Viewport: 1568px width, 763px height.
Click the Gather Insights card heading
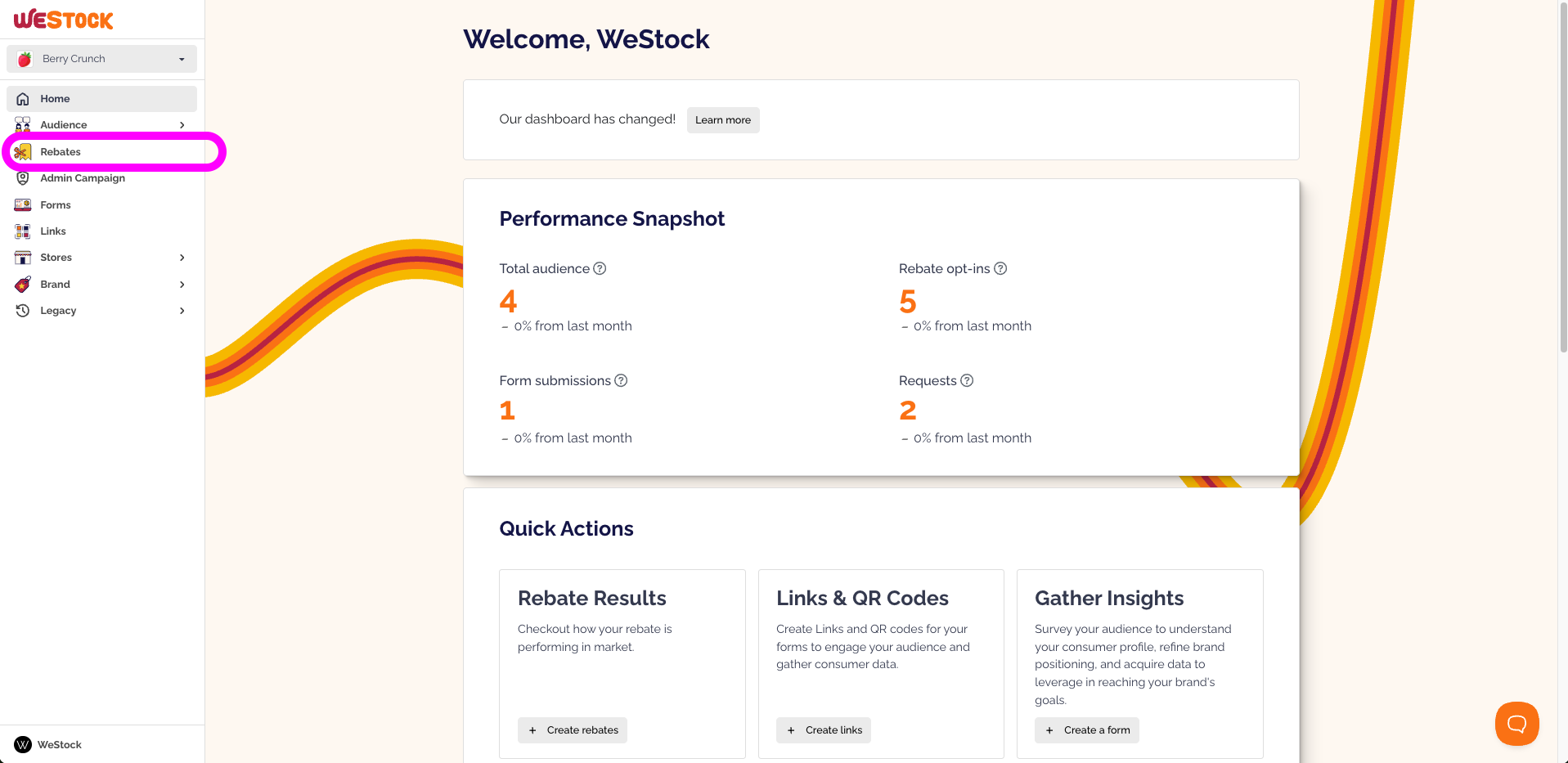click(x=1109, y=599)
